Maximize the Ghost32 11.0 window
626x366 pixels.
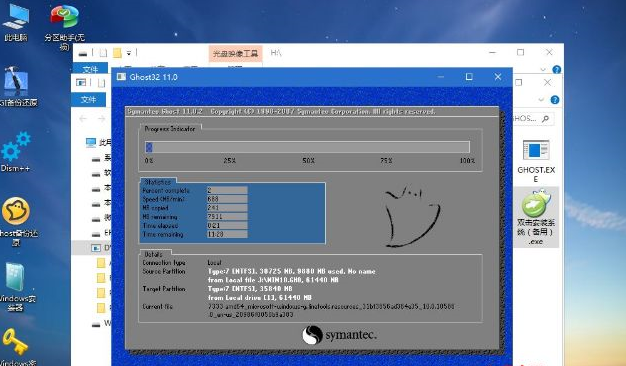coord(469,77)
